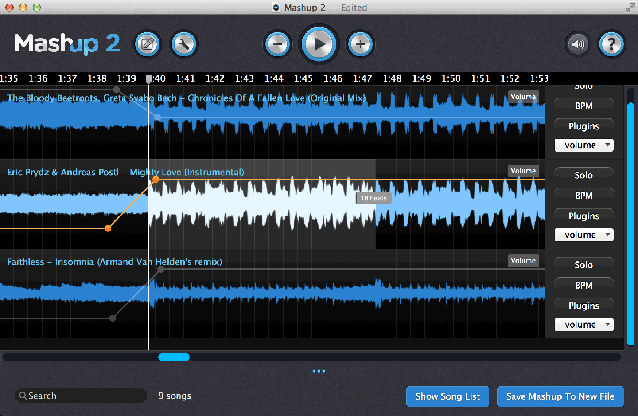This screenshot has height=416, width=638.
Task: Click the horizontal timeline scrollbar thumb
Action: [174, 357]
